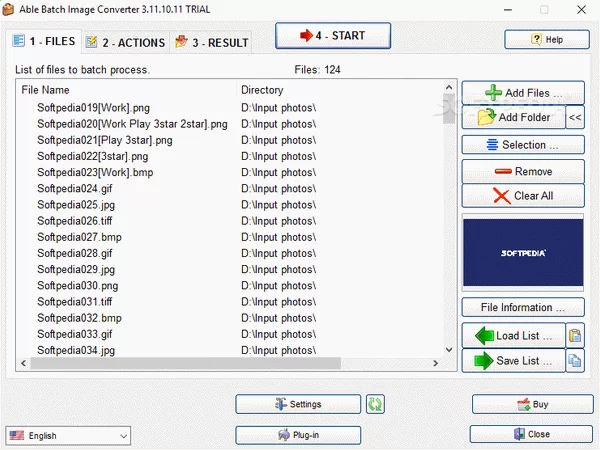Collapse side panel with << button
The width and height of the screenshot is (600, 450).
pos(575,118)
